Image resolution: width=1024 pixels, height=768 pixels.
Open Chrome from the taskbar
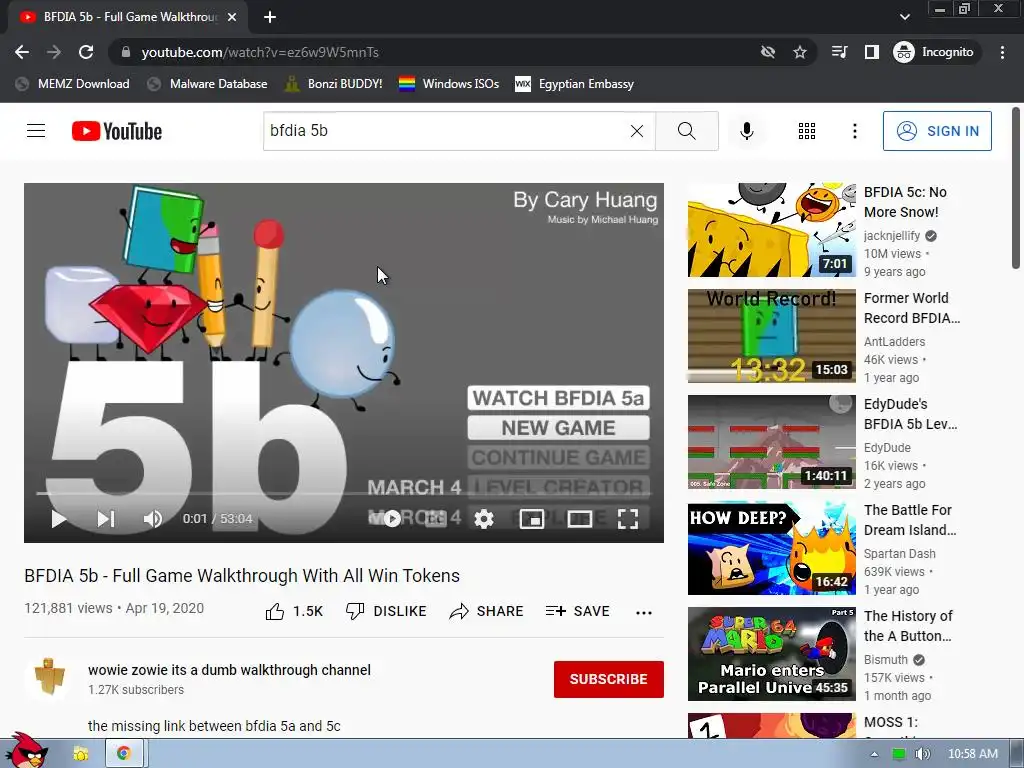[123, 754]
